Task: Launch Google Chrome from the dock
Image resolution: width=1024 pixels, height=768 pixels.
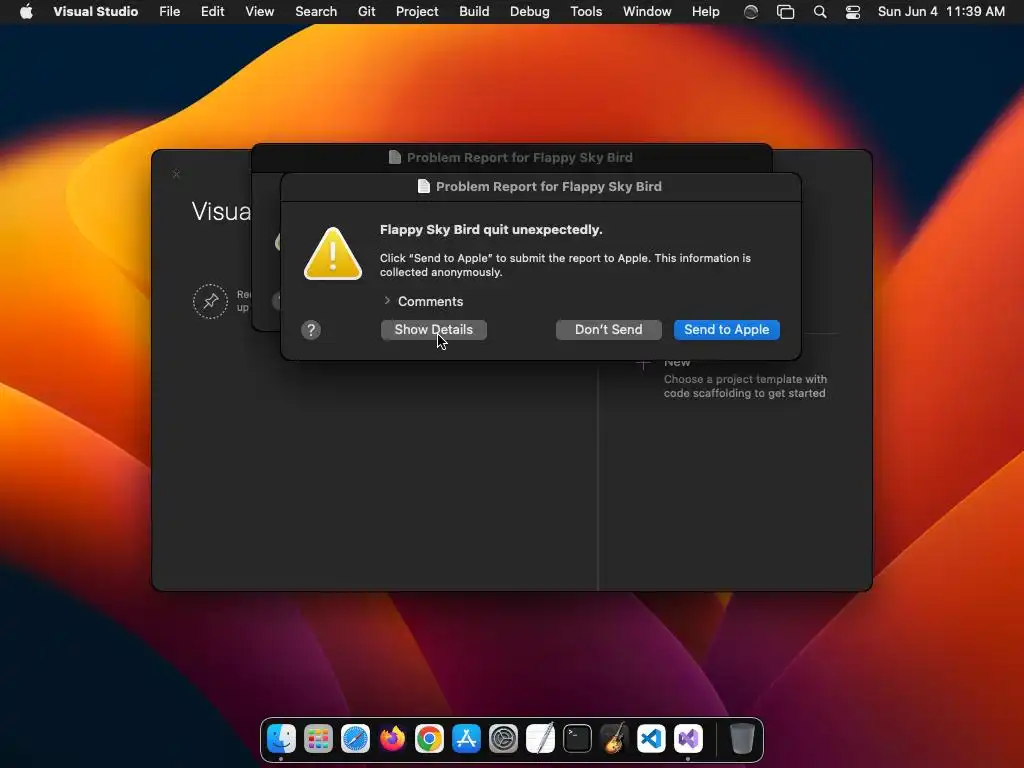Action: [429, 739]
